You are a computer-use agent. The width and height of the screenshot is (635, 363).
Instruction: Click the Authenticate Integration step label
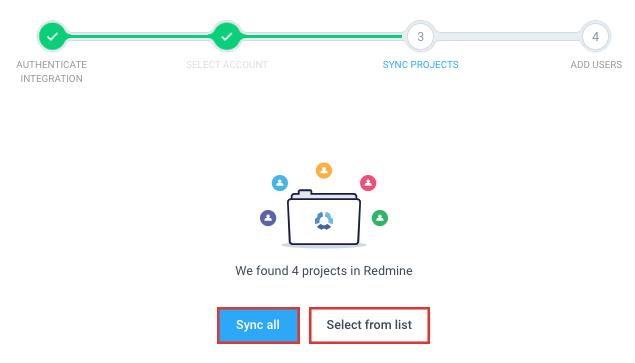click(x=51, y=72)
